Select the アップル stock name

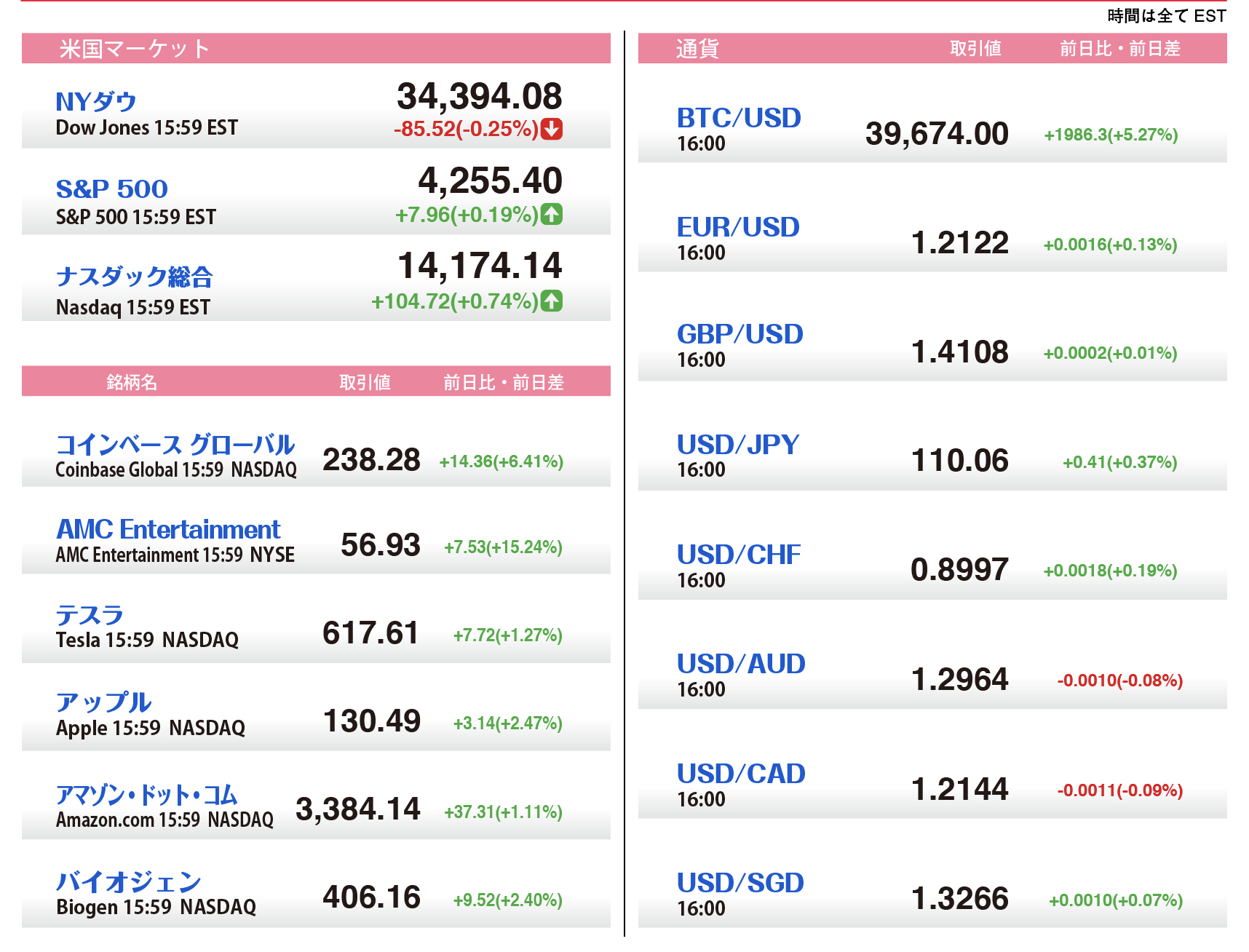pyautogui.click(x=103, y=702)
